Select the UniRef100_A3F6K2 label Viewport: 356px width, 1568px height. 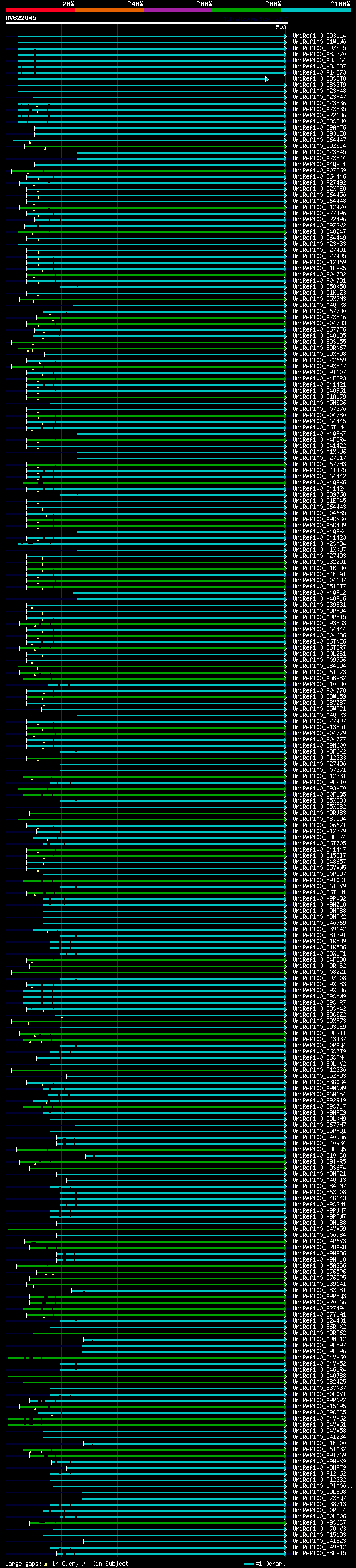(x=319, y=752)
